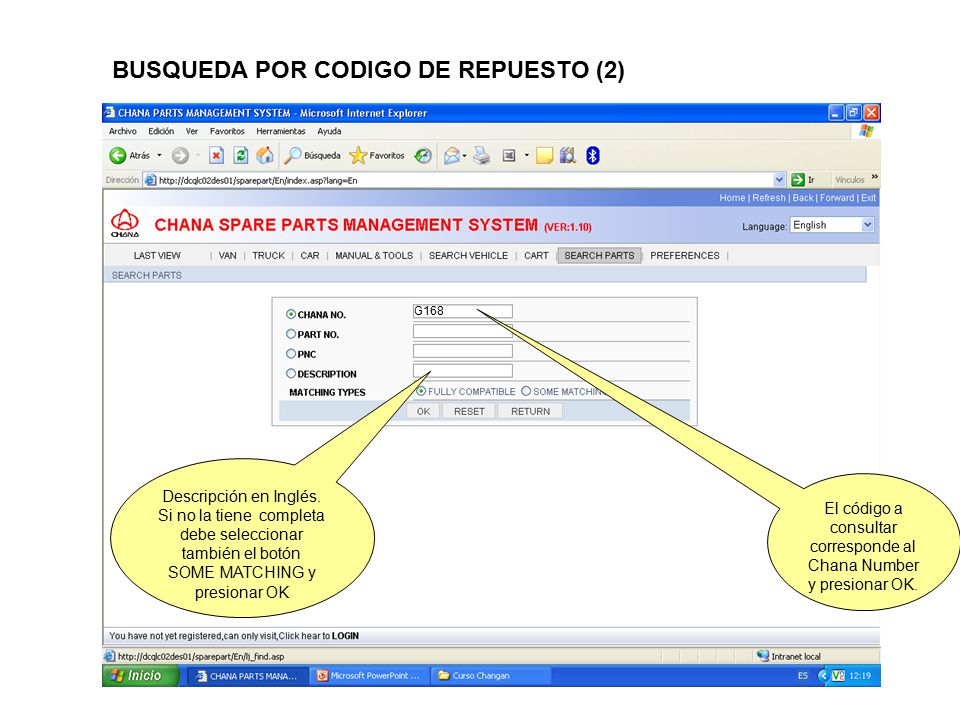Image resolution: width=960 pixels, height=720 pixels.
Task: Click the RESET button
Action: click(x=469, y=411)
